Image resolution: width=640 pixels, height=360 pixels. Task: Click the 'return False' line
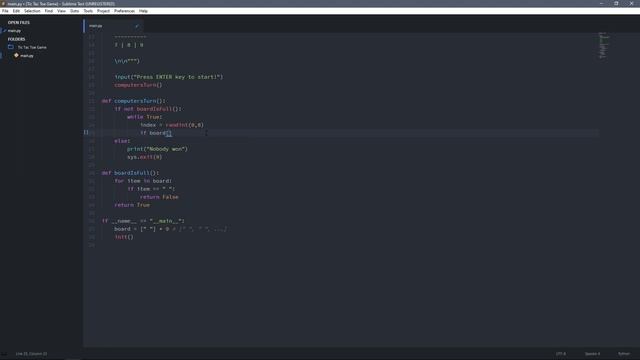159,197
